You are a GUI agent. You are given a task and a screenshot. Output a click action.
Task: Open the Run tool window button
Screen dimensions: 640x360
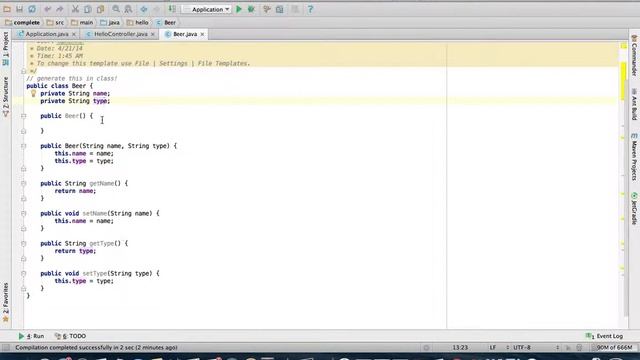(x=31, y=336)
